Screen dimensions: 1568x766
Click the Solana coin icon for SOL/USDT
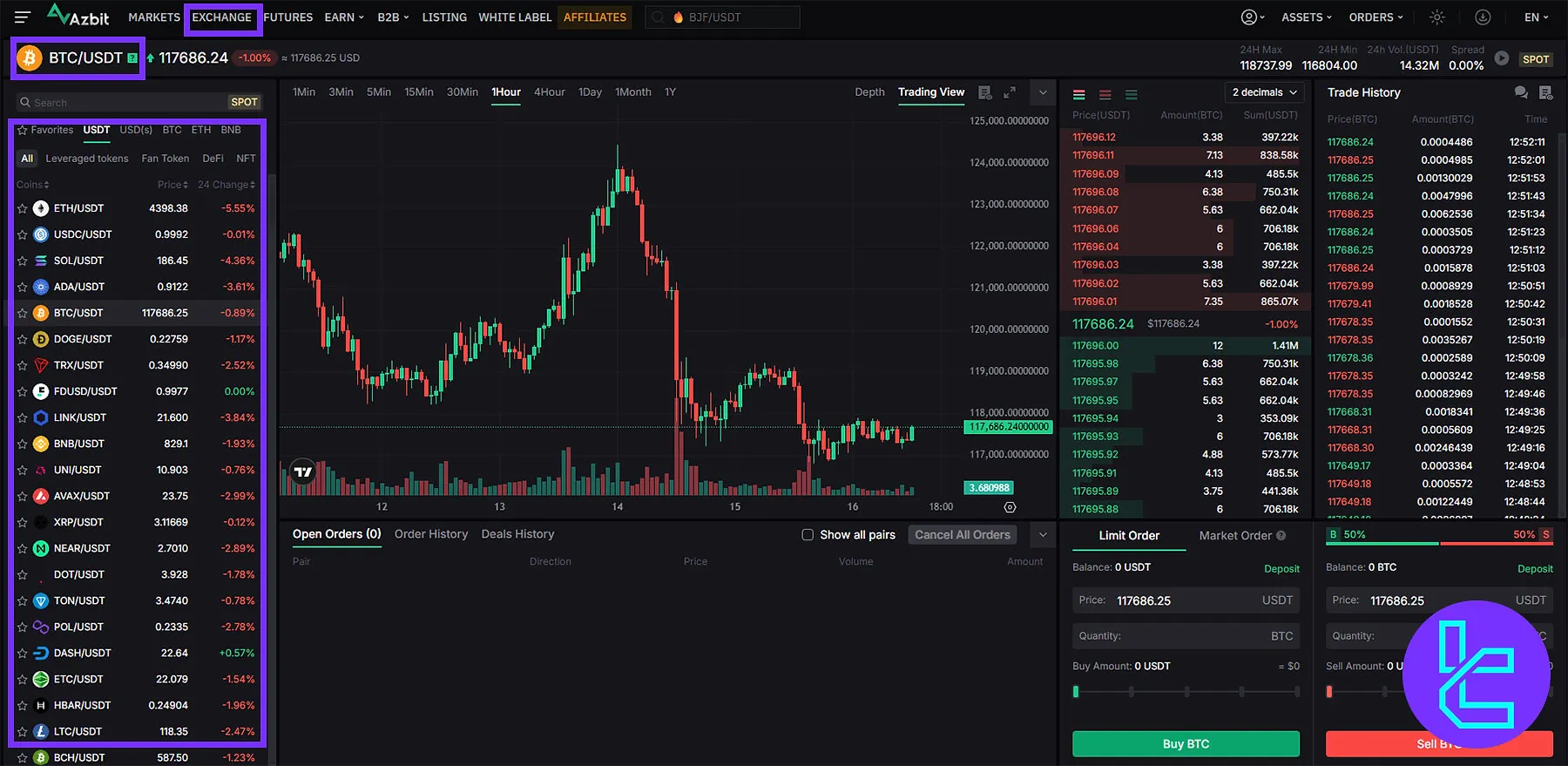pos(41,261)
